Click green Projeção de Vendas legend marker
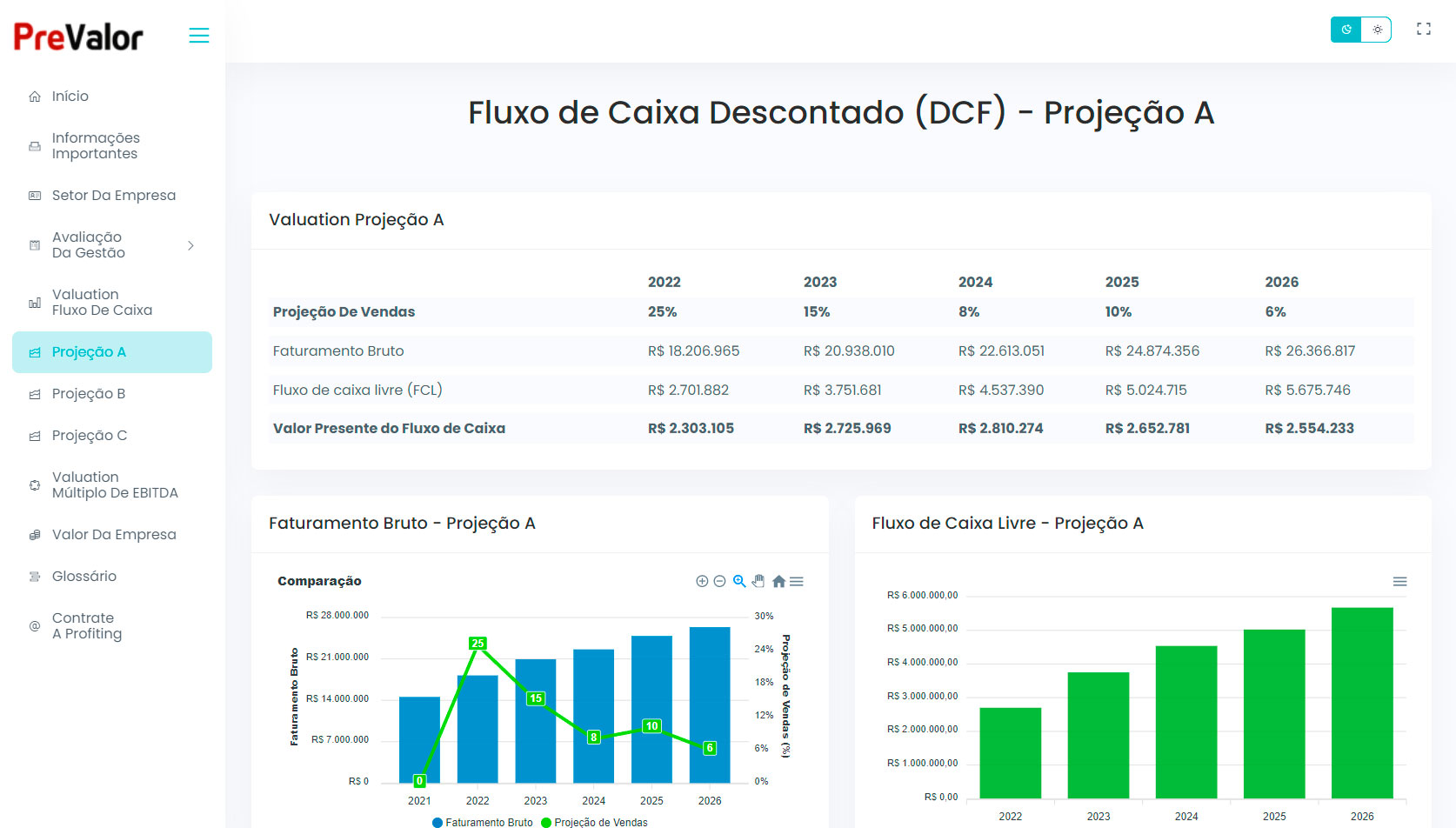The image size is (1456, 828). click(x=546, y=822)
